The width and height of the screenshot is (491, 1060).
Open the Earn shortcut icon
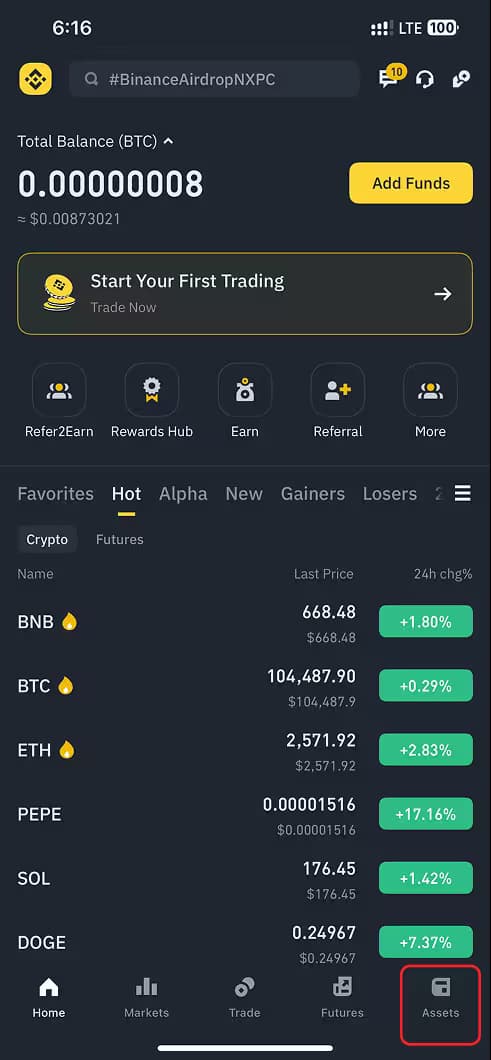point(245,390)
